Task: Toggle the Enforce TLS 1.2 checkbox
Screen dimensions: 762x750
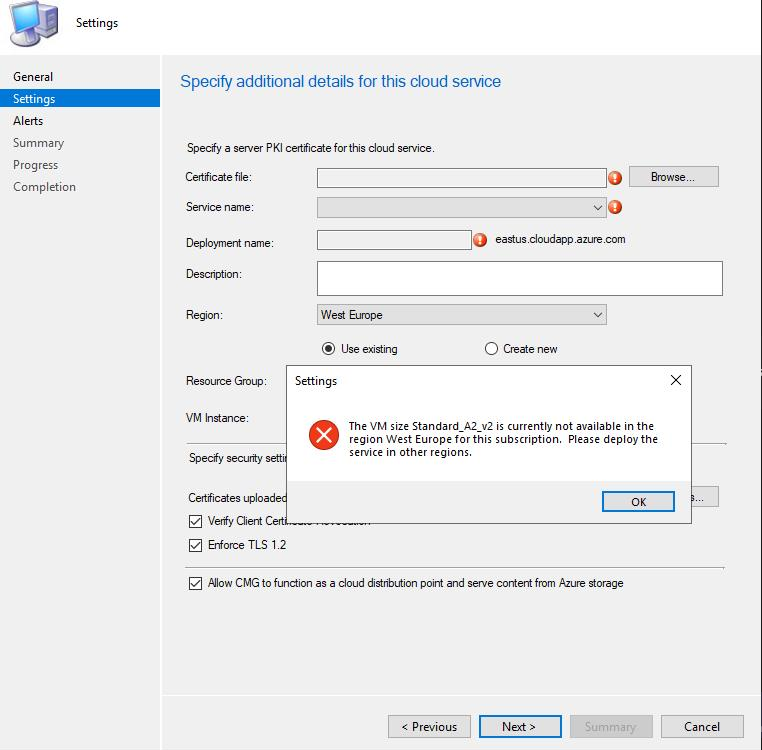Action: (195, 545)
